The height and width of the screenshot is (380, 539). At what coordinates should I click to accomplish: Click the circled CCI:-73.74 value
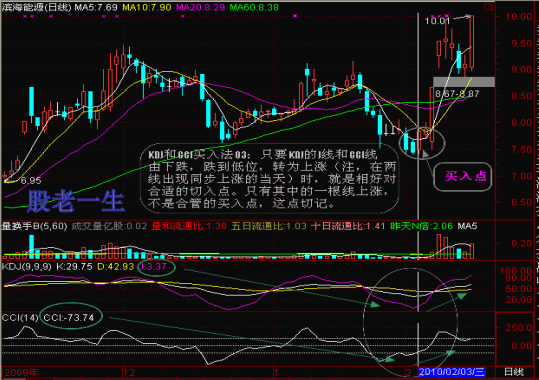[71, 317]
